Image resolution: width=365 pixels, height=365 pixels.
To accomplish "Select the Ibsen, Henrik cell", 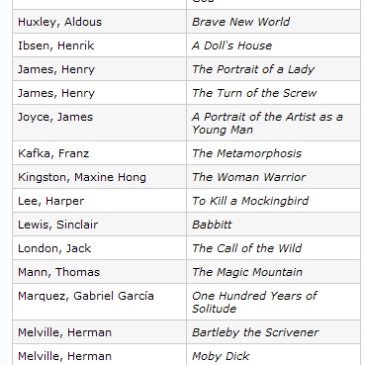I will coord(99,45).
